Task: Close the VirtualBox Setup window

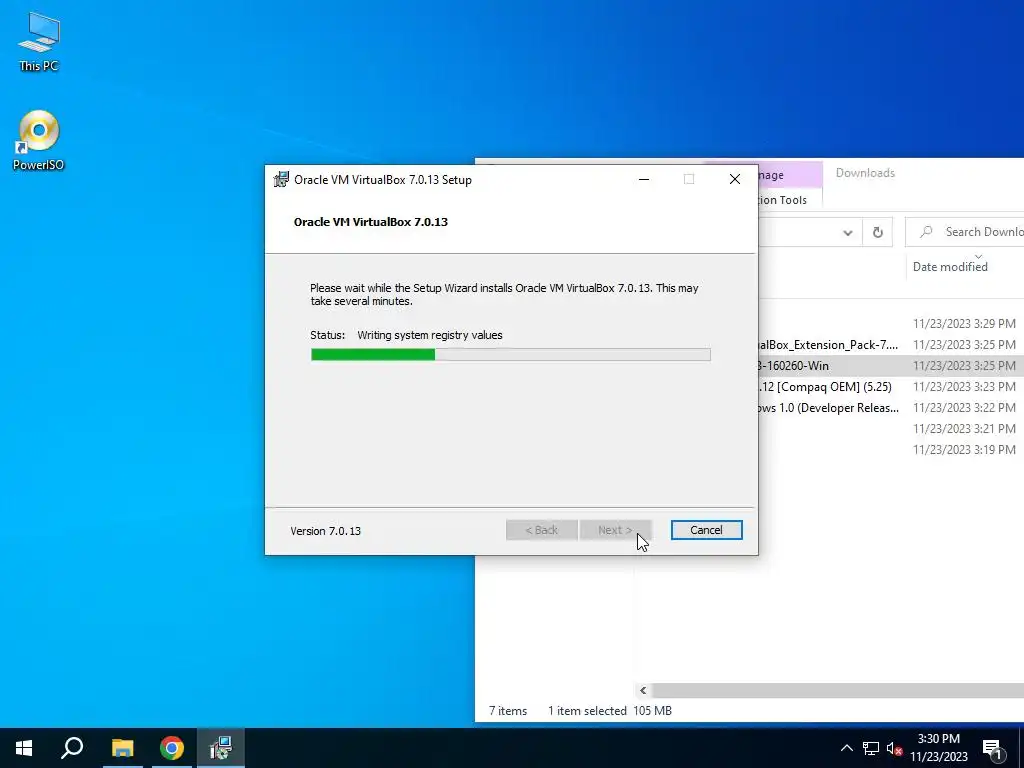Action: (x=735, y=180)
